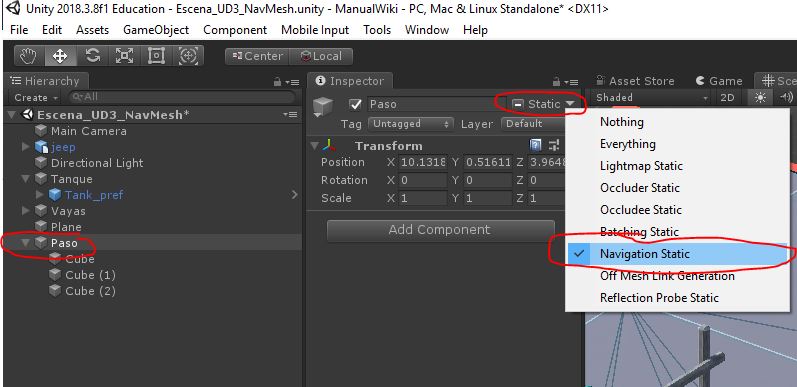Switch to the Asset Store tab
The height and width of the screenshot is (387, 797).
635,81
